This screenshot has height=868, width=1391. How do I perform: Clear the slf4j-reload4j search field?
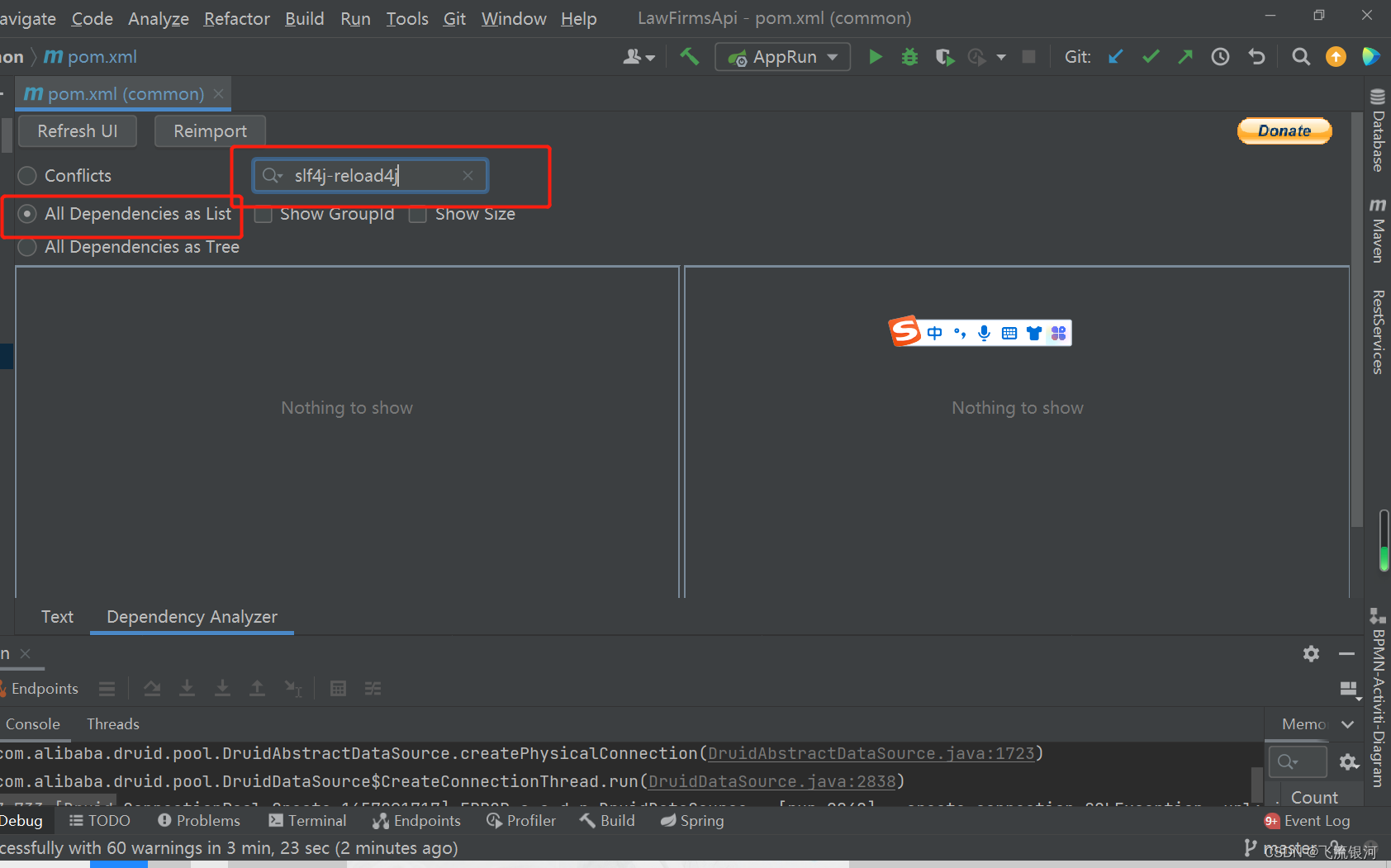[468, 175]
